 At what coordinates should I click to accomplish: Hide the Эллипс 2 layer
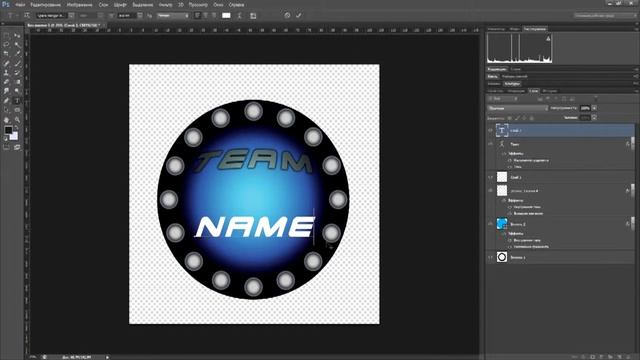tap(490, 224)
